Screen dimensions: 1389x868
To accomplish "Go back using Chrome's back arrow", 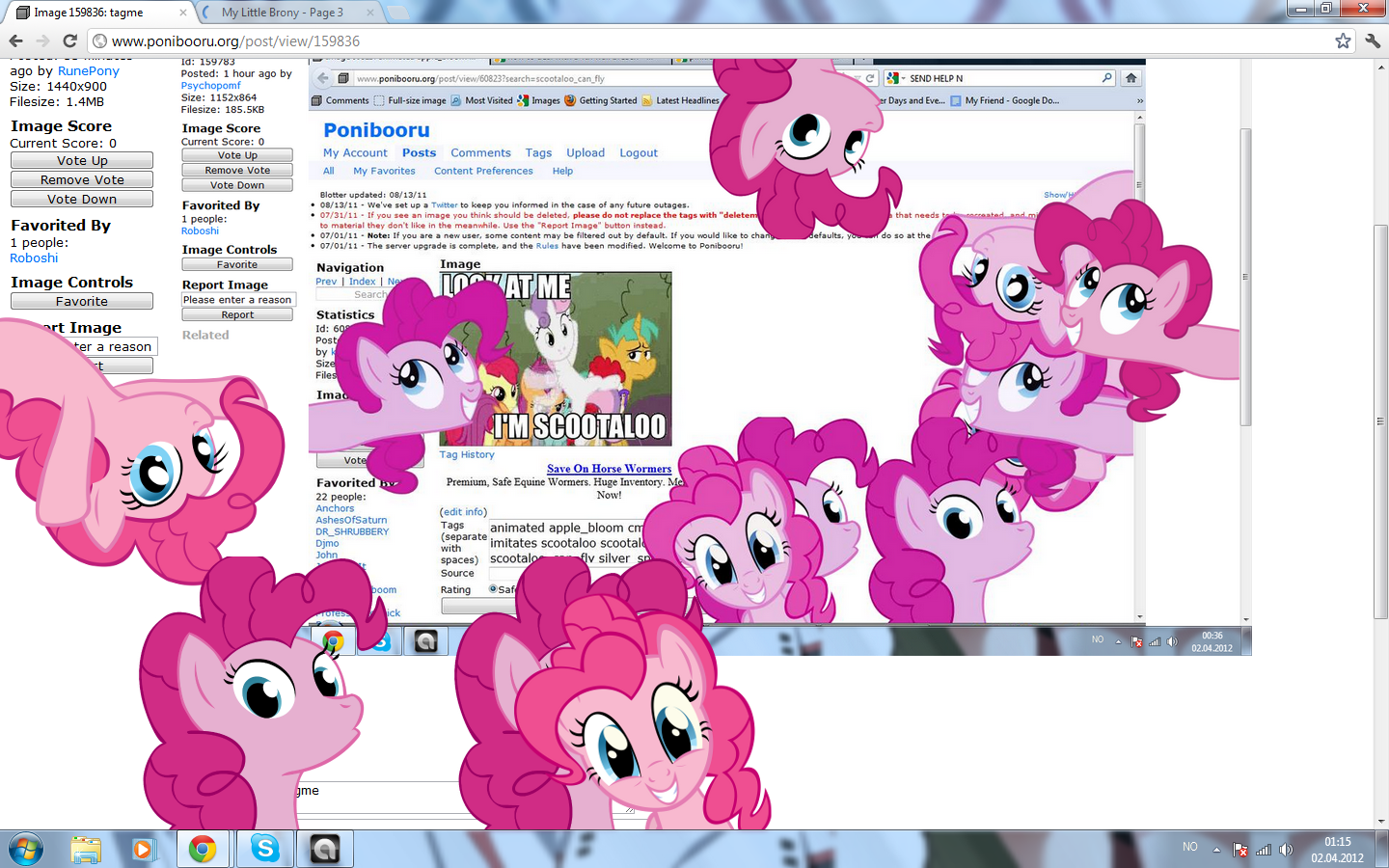I will 15,41.
